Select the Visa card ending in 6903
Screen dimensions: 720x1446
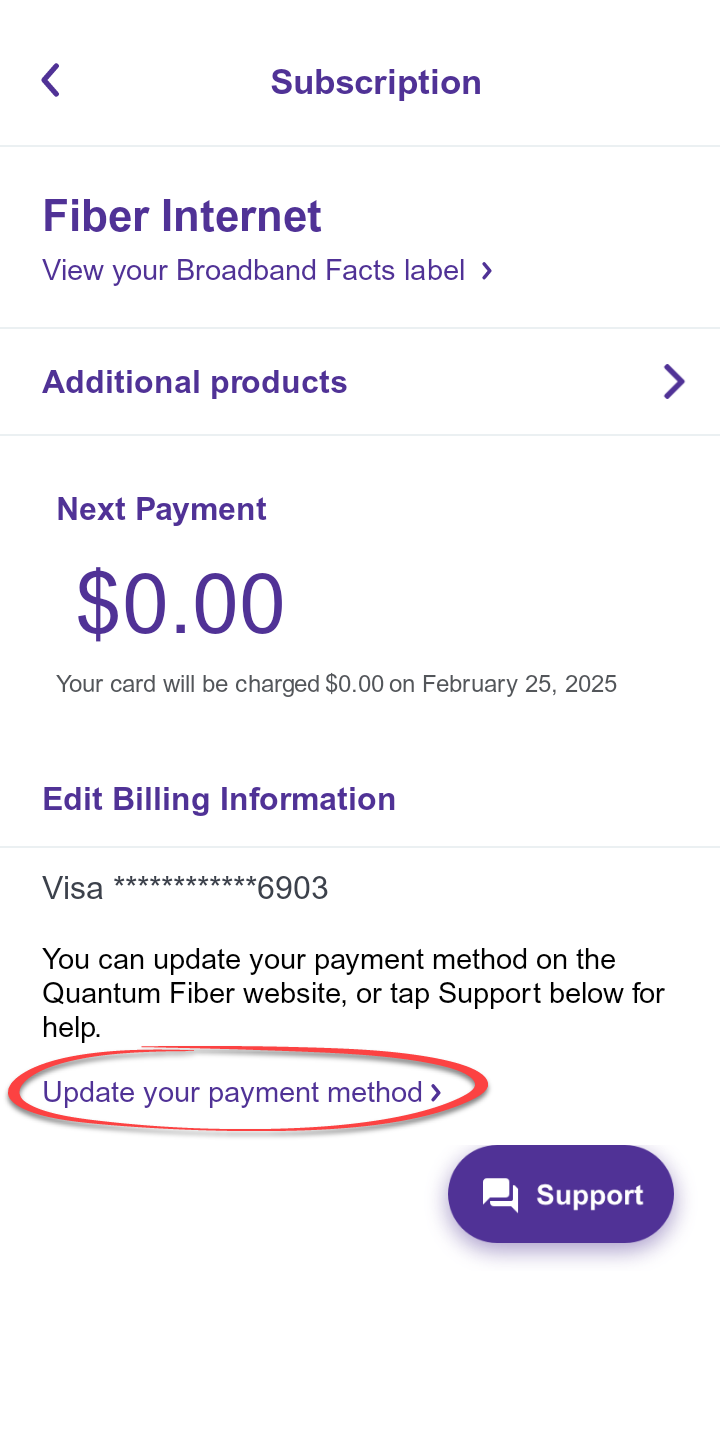click(x=185, y=888)
